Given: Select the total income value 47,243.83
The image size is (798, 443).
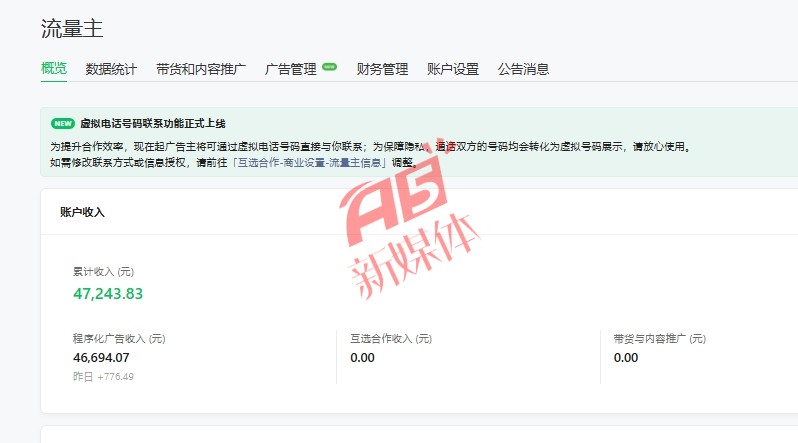Looking at the screenshot, I should click(108, 294).
